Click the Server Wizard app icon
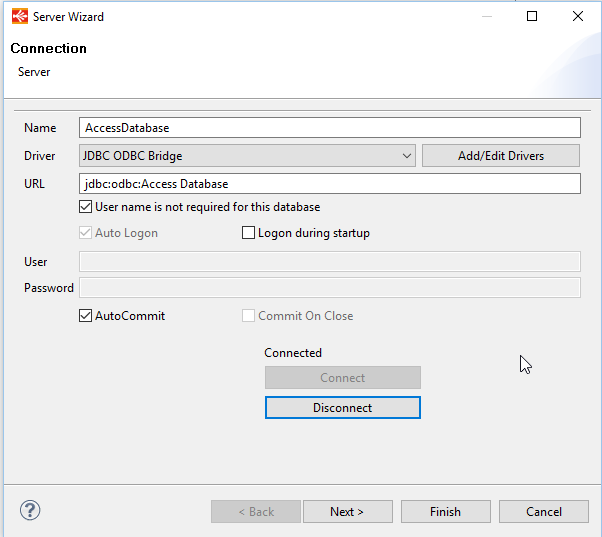The image size is (602, 537). 20,17
